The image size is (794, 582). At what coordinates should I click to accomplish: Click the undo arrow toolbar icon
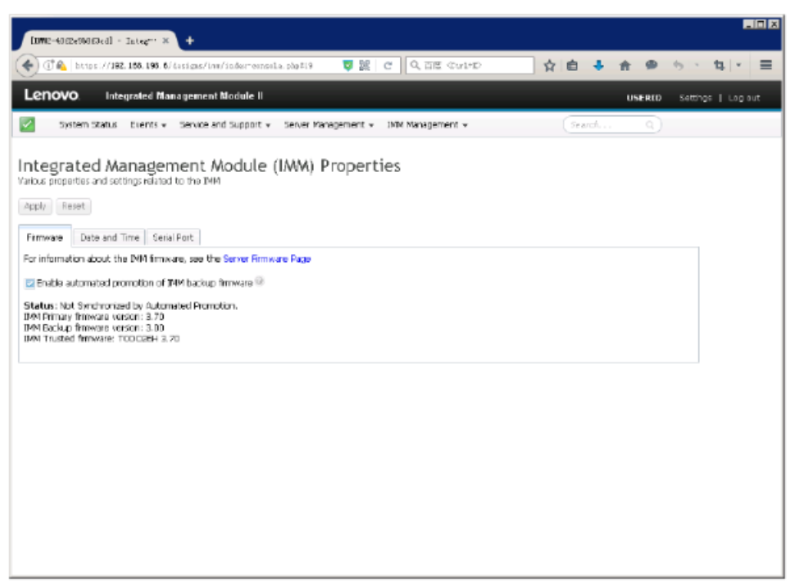678,65
